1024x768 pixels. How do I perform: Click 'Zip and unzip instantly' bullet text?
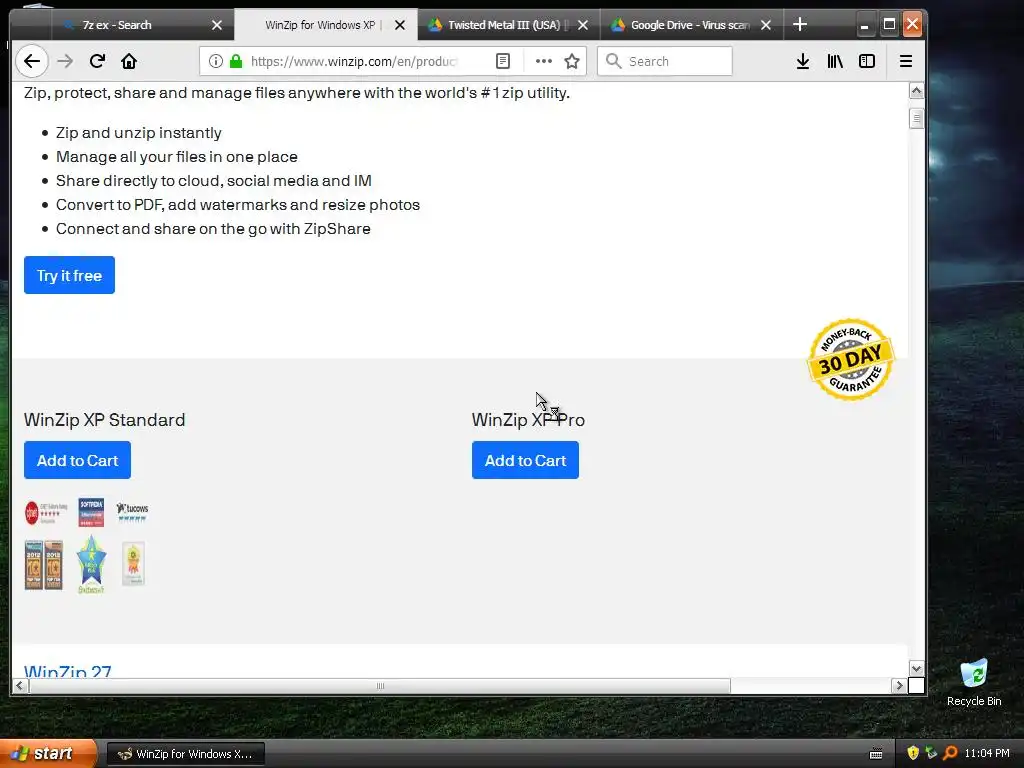click(138, 133)
